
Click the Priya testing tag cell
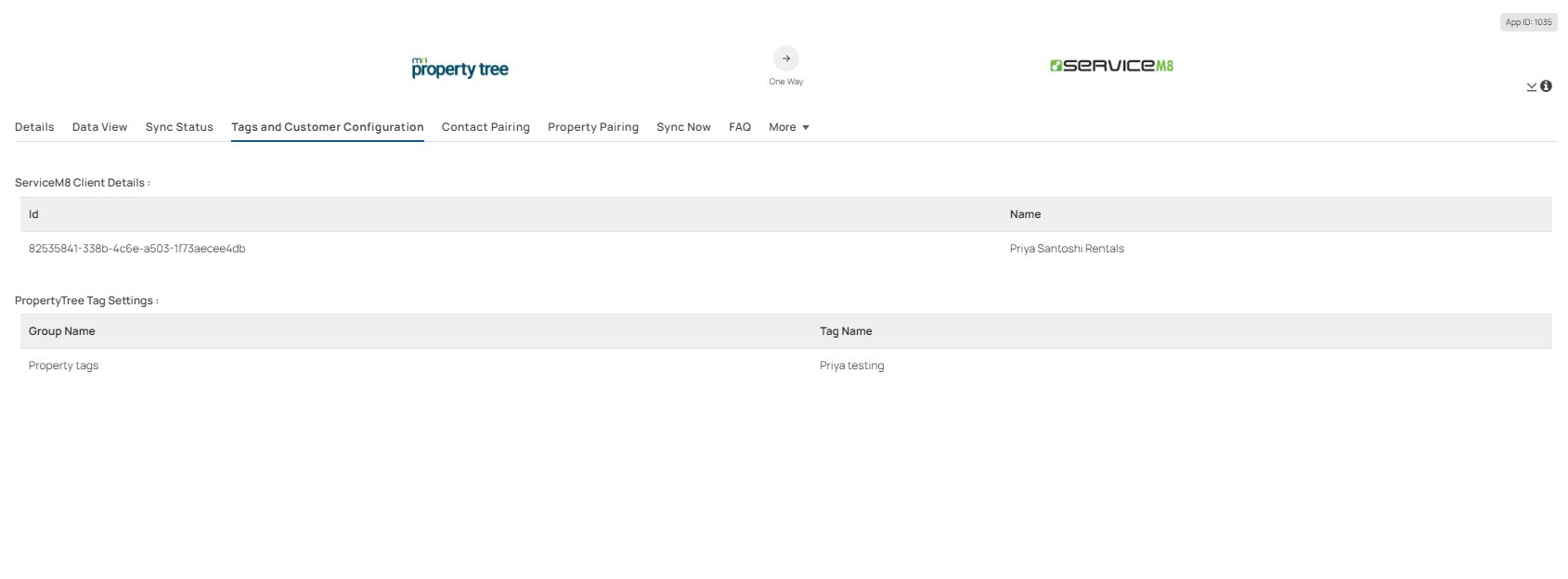pyautogui.click(x=851, y=366)
